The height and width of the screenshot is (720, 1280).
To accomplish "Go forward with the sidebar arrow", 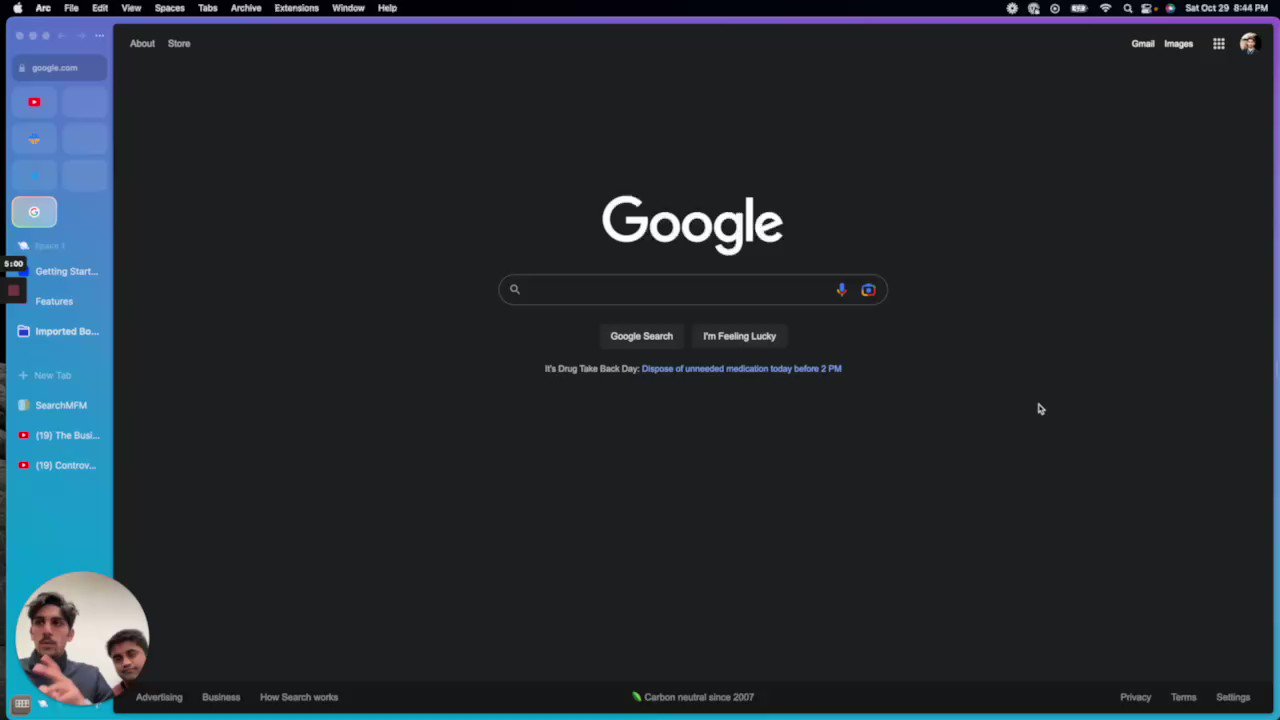I will coord(81,36).
